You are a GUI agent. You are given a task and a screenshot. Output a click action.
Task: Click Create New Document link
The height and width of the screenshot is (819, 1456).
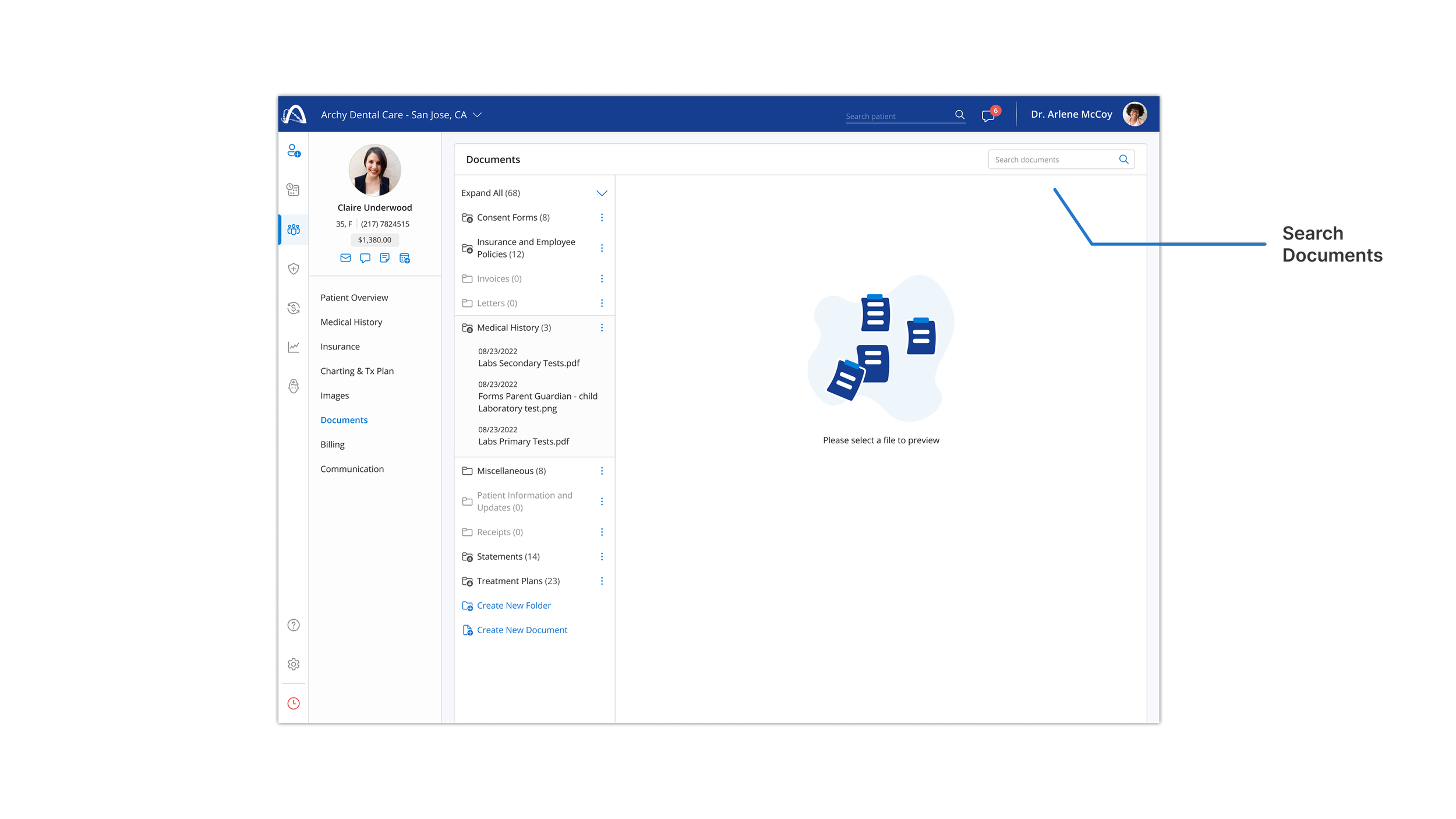521,630
